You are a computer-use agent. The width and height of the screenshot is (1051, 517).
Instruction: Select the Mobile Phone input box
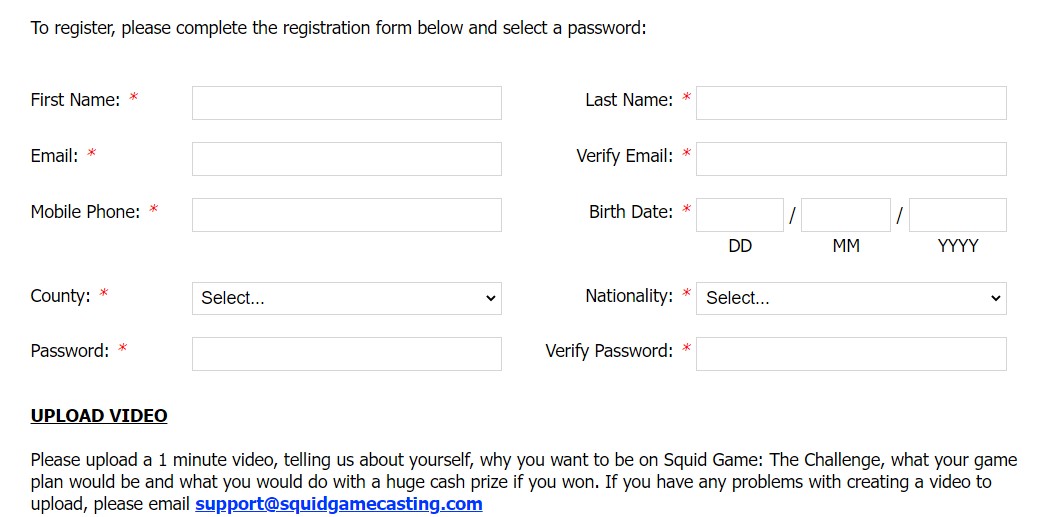click(346, 215)
